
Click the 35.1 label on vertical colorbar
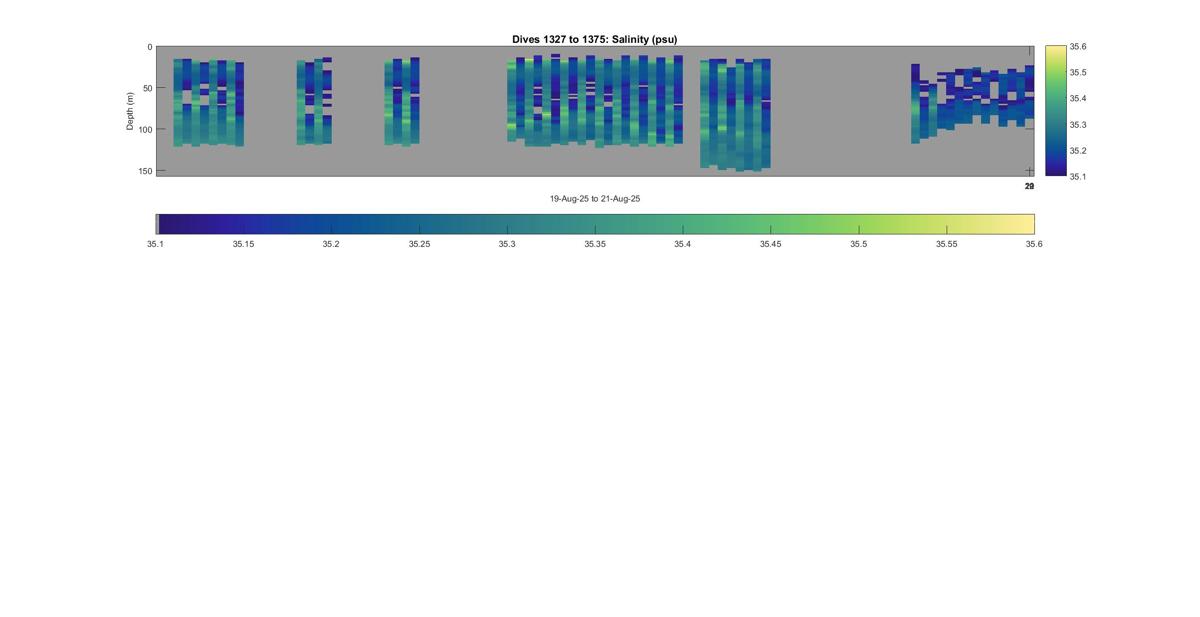point(1078,176)
